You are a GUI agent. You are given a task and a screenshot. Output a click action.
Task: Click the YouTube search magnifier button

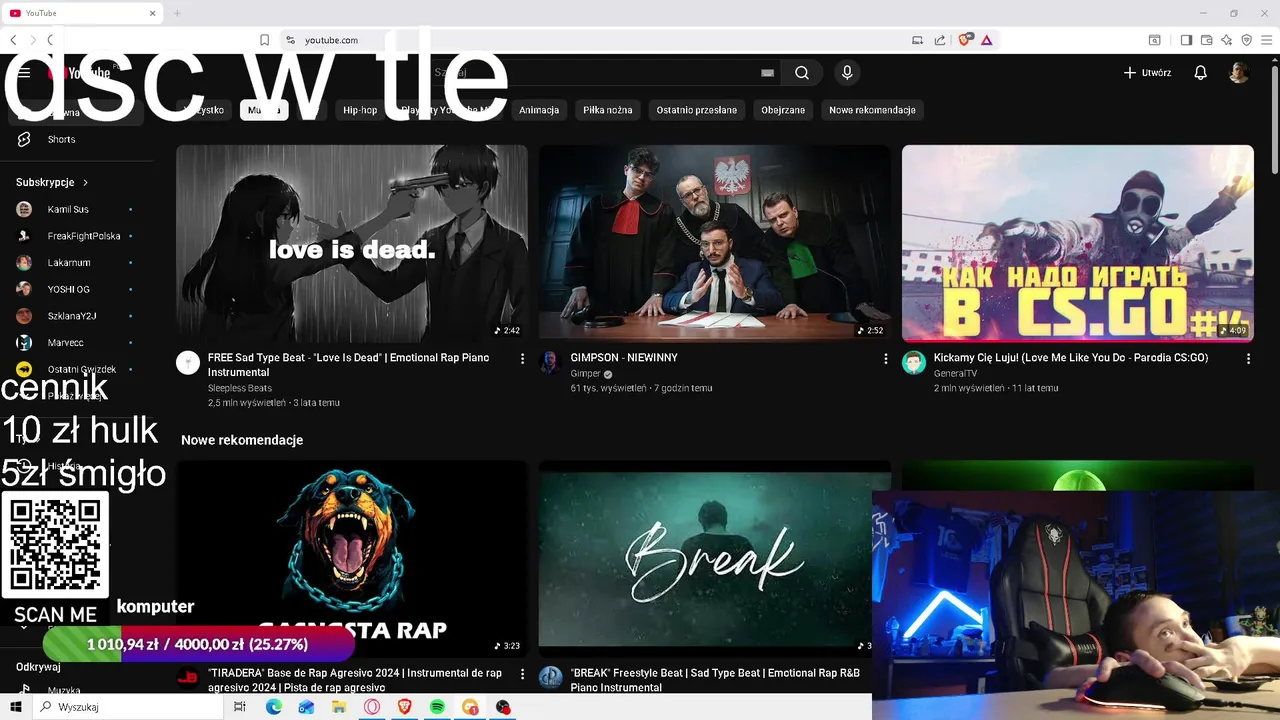click(802, 72)
